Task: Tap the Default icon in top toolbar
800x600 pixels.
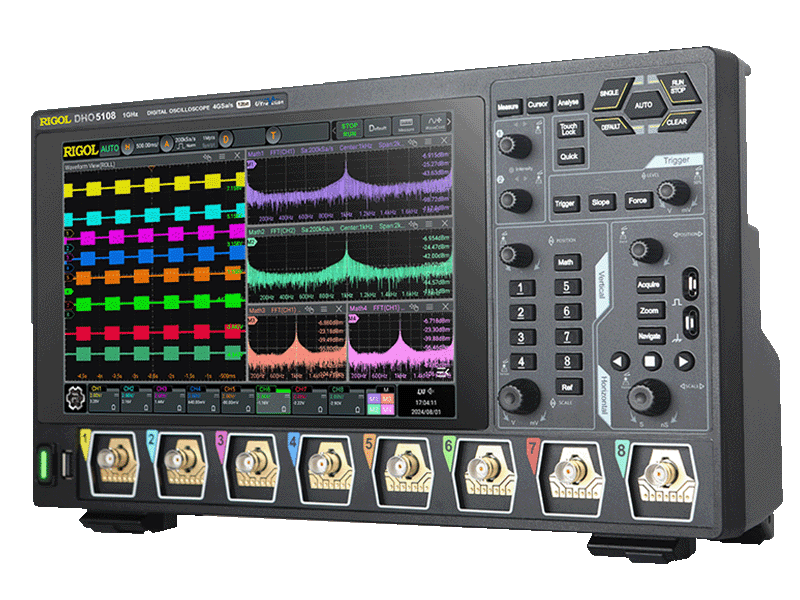Action: pos(378,128)
